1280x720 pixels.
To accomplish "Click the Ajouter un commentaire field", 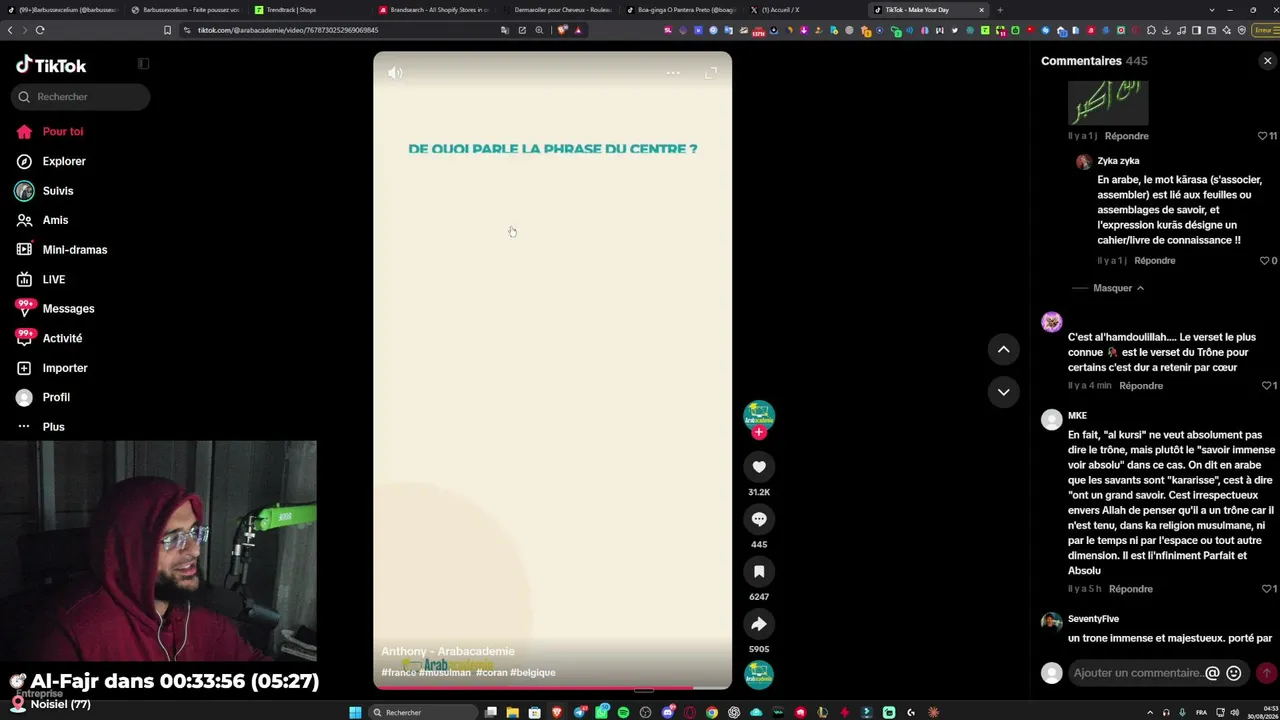I will tap(1138, 673).
